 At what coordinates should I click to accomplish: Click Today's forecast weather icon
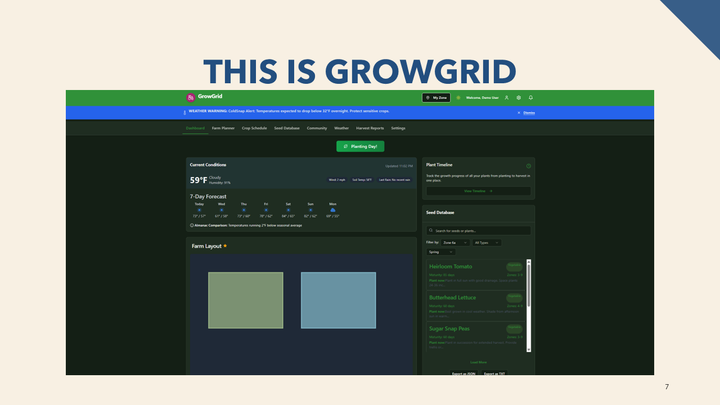[x=199, y=210]
